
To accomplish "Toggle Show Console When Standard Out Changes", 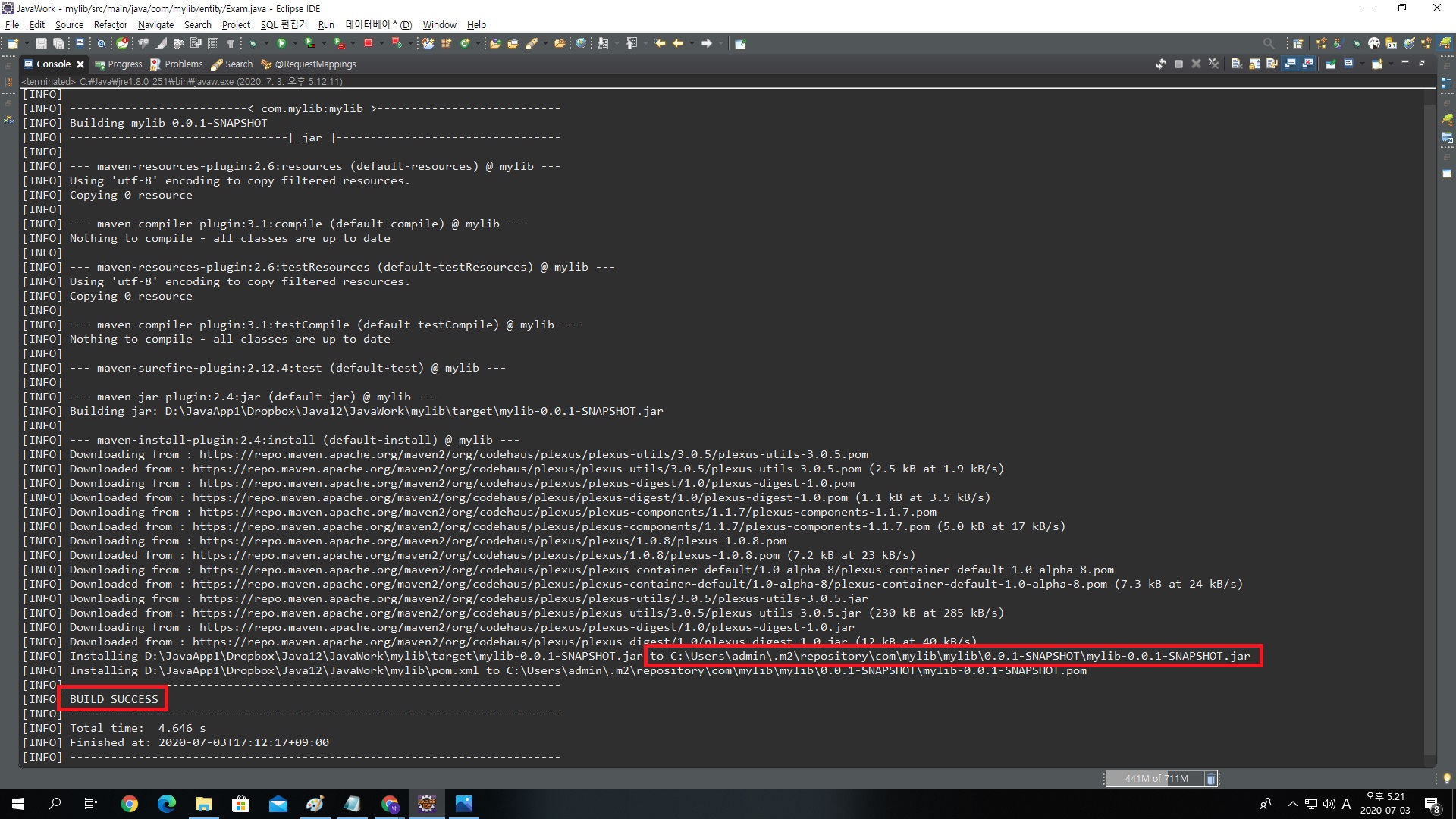I will coord(1289,64).
